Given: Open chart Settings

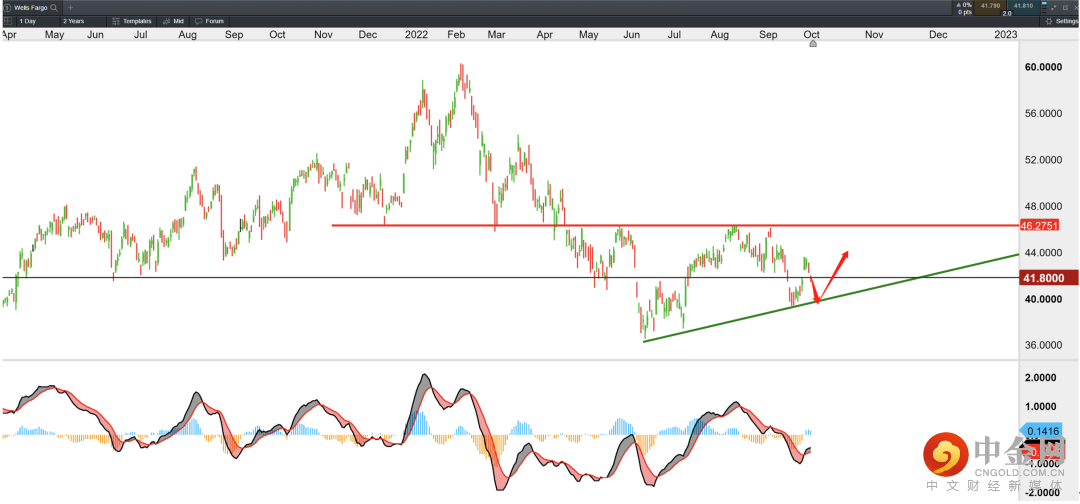Looking at the screenshot, I should [x=1059, y=21].
